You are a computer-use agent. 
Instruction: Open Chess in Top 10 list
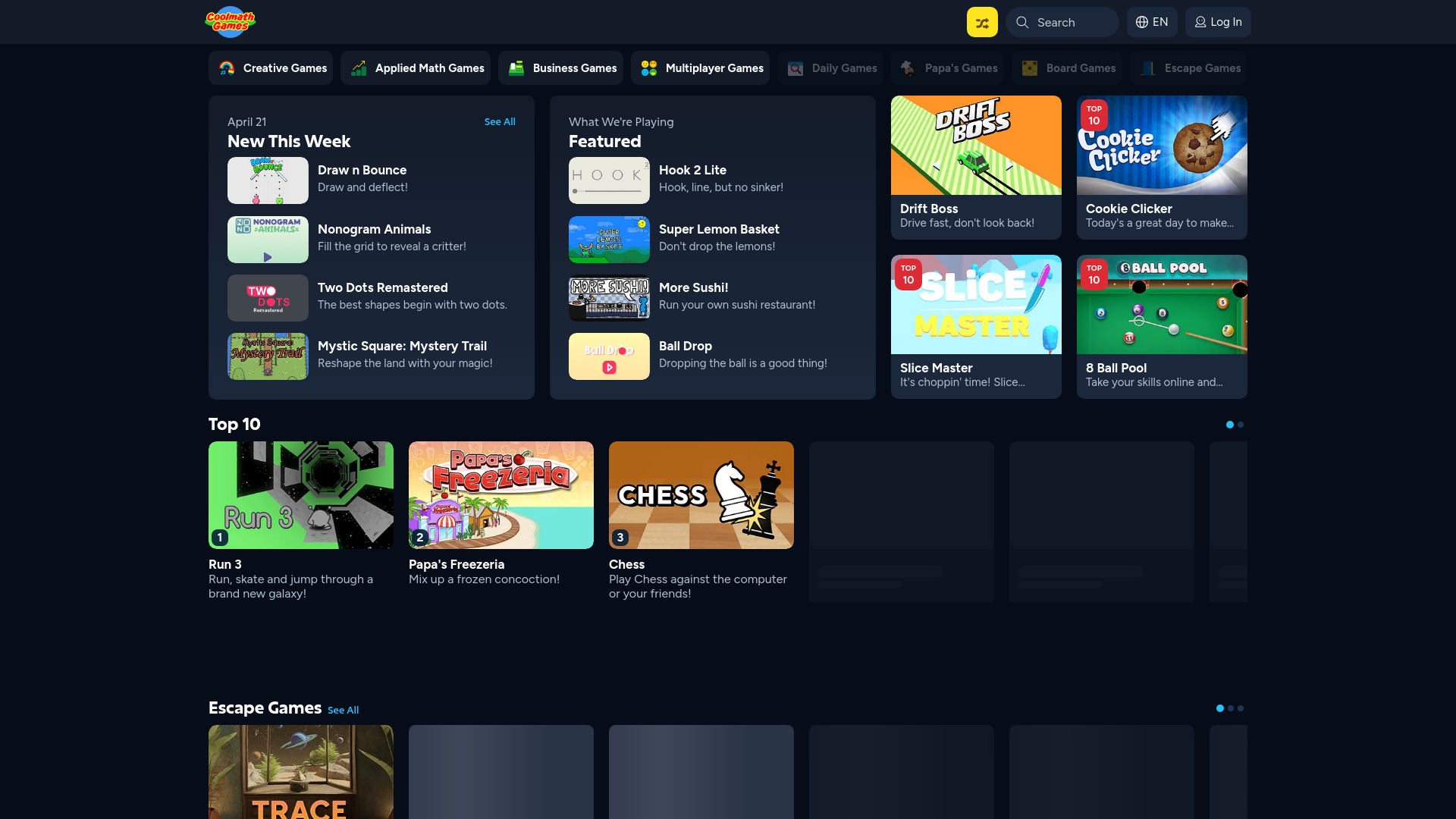(x=701, y=495)
